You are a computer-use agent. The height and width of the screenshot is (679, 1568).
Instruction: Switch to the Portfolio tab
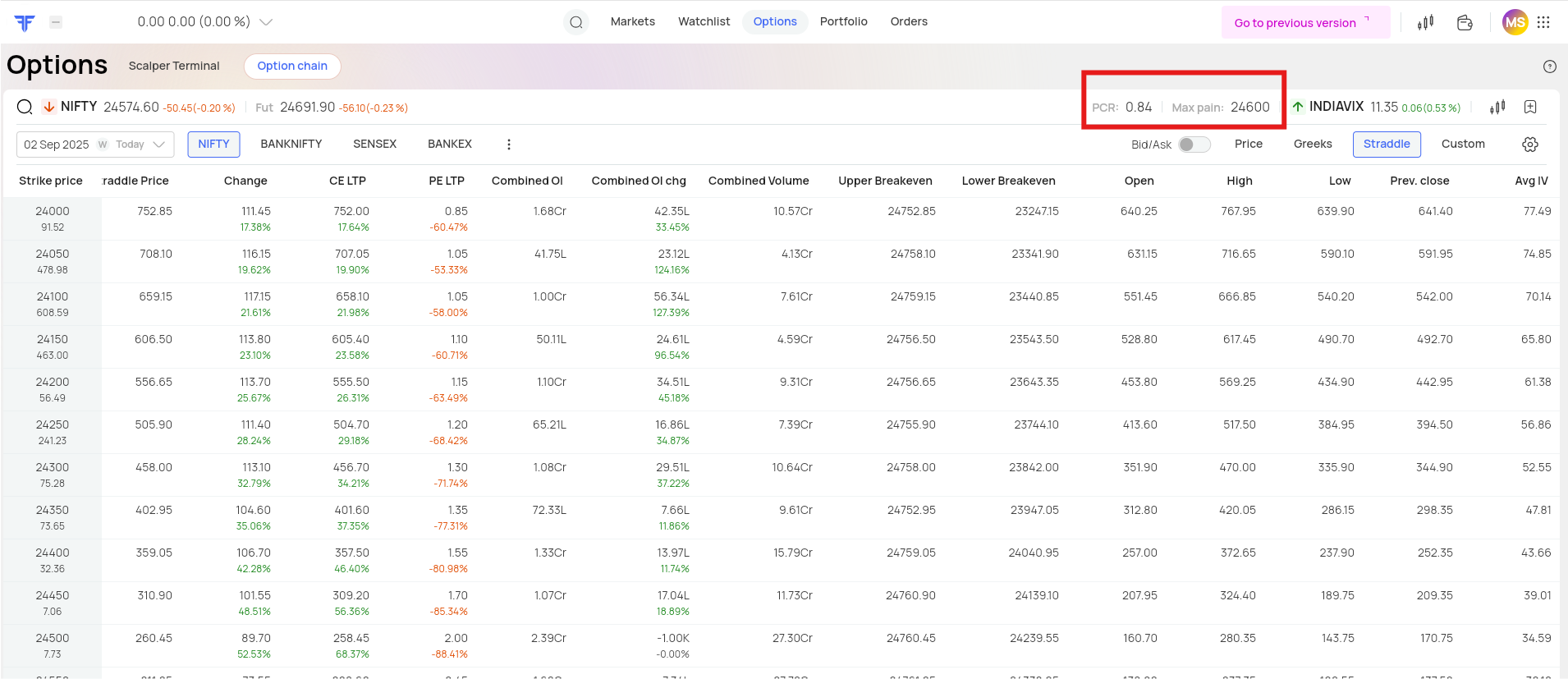(x=844, y=21)
